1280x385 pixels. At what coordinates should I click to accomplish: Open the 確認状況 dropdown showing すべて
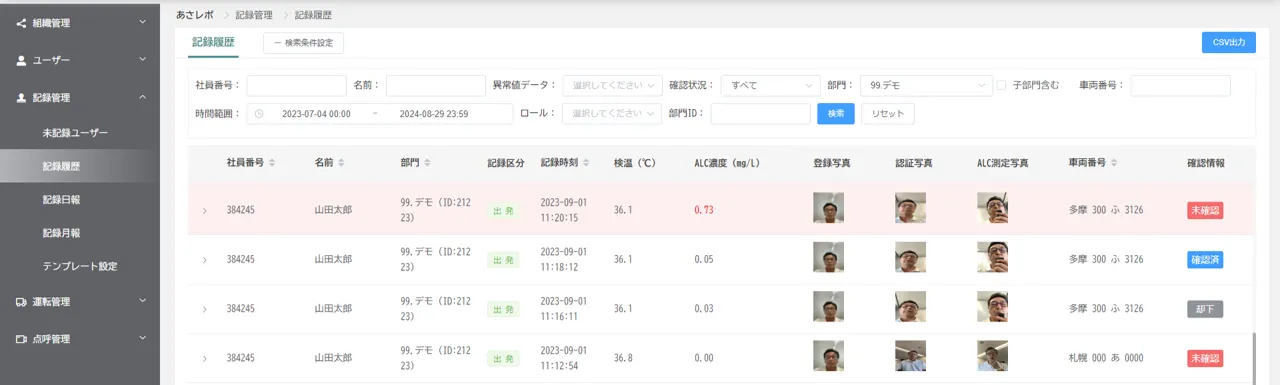point(770,86)
